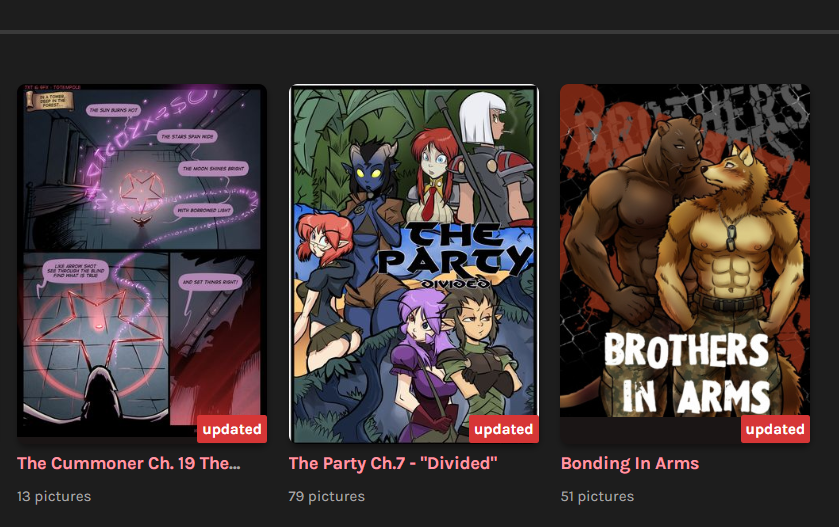Click 'AND SET THINGS RIGHT!' speech bubble
This screenshot has height=527, width=839.
click(210, 282)
